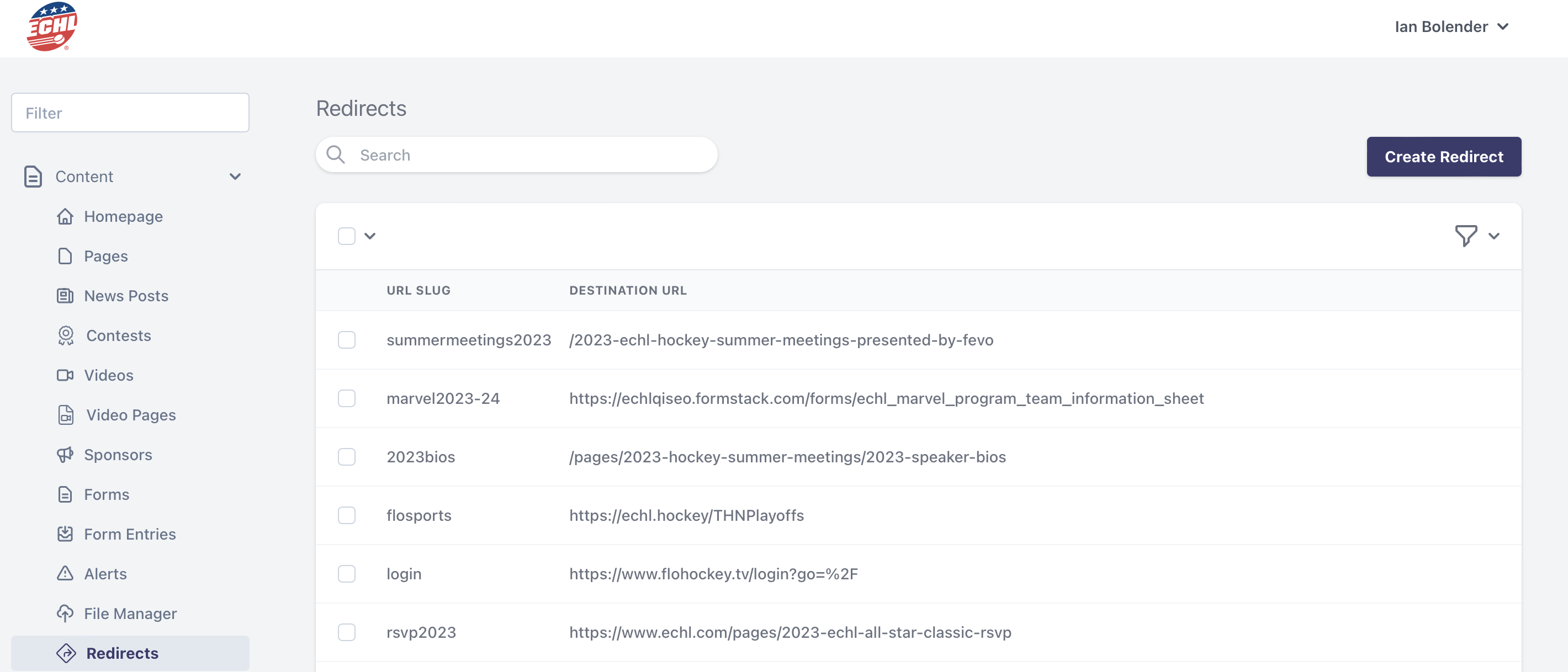Click the Redirects page heading
The height and width of the screenshot is (672, 1568).
coord(361,108)
